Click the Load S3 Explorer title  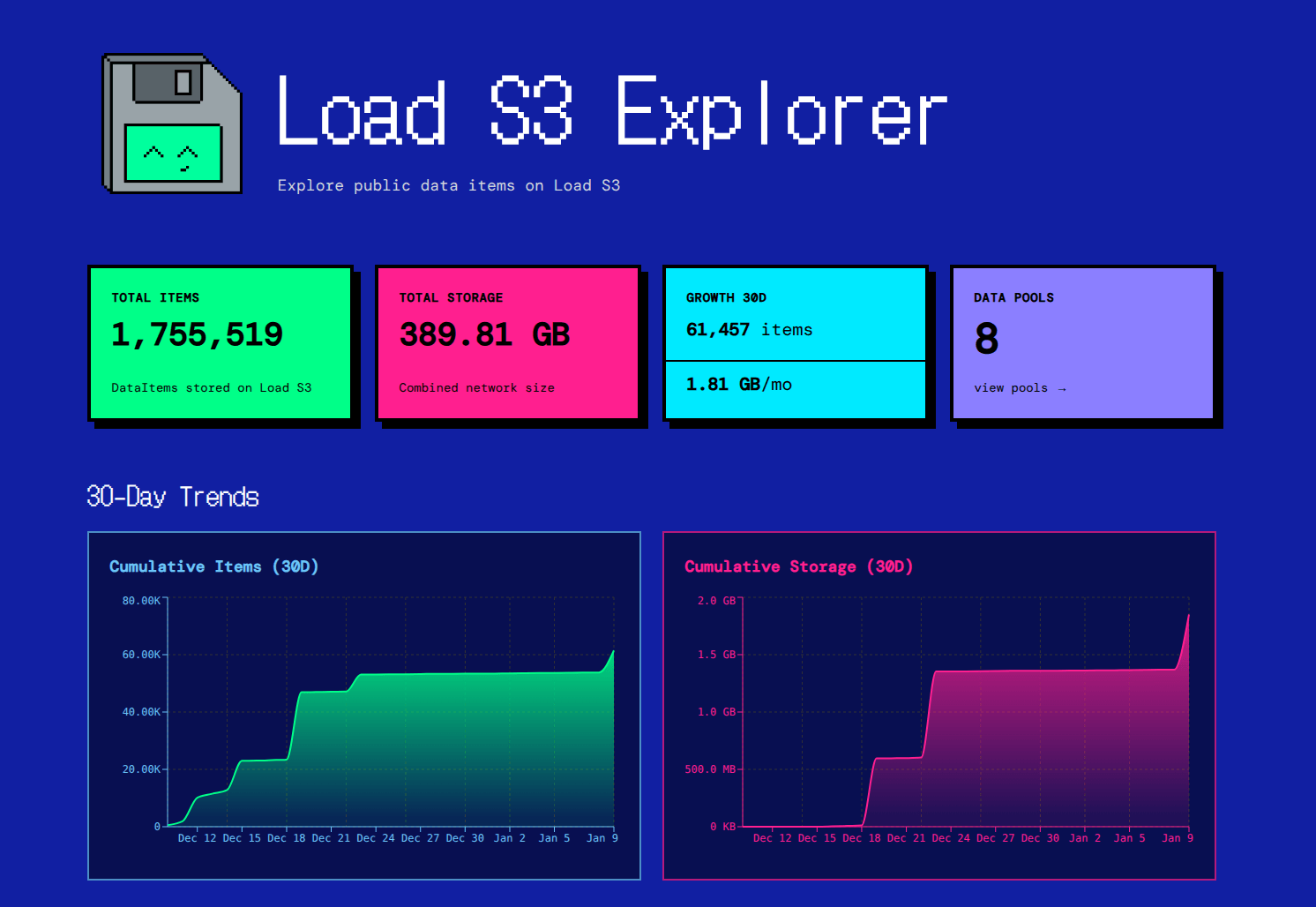pyautogui.click(x=611, y=111)
